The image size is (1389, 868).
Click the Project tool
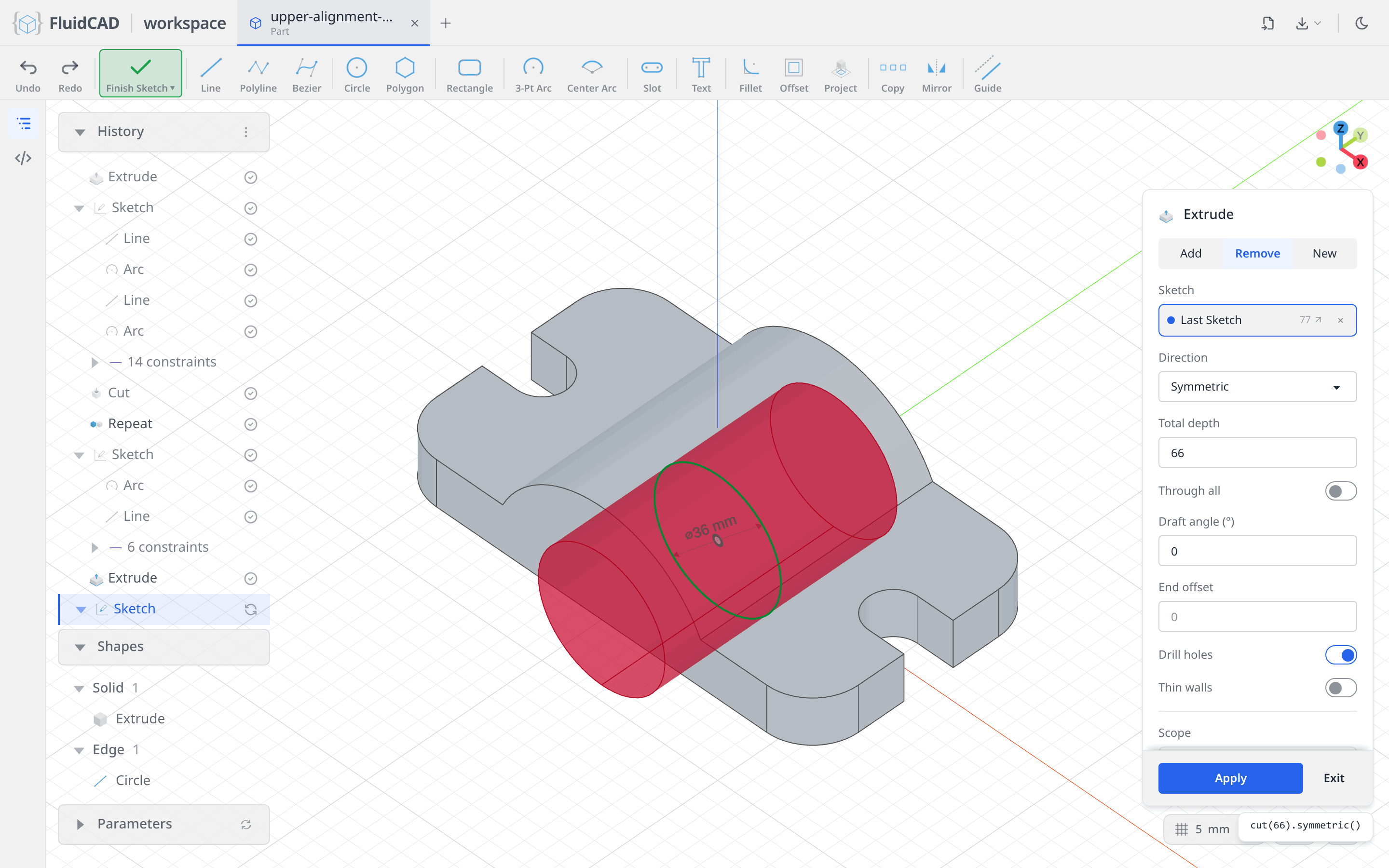coord(840,74)
